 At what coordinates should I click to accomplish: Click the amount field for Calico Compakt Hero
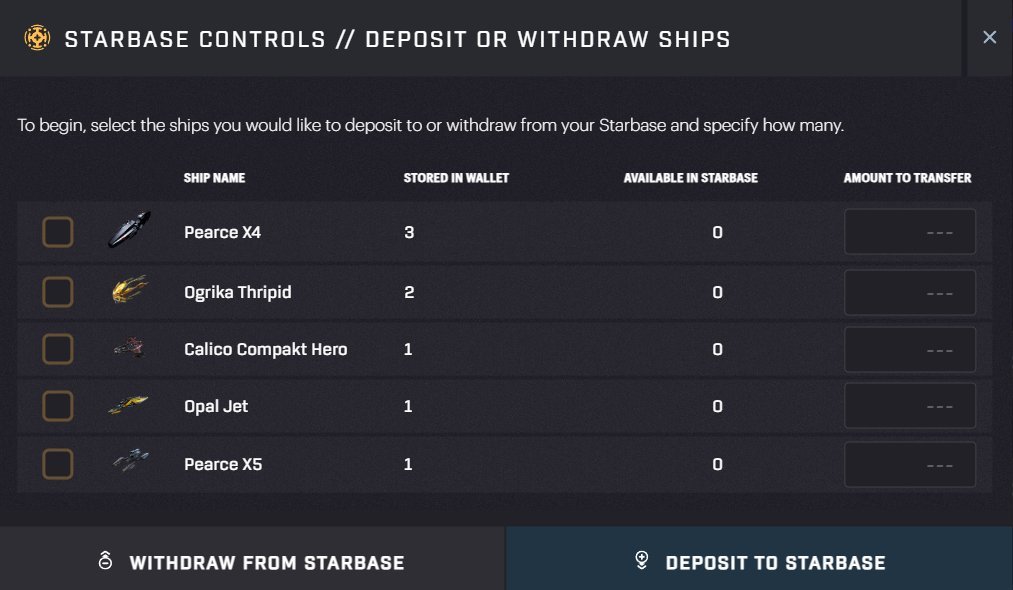(909, 348)
